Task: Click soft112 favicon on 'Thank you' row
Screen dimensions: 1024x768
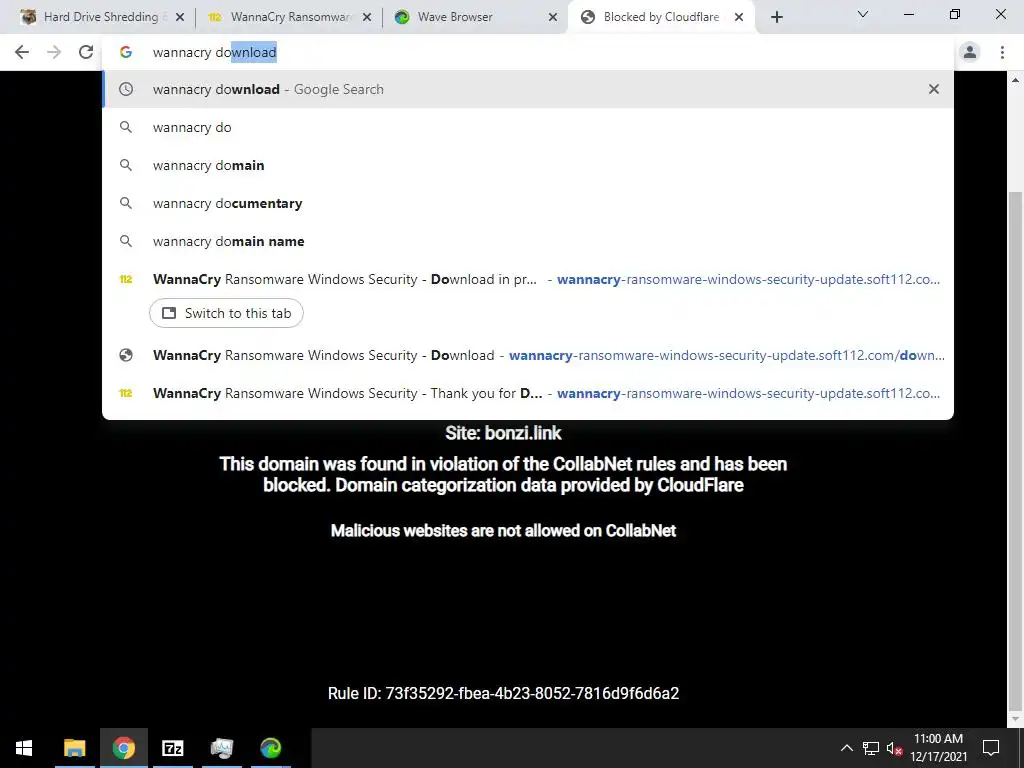Action: click(126, 393)
